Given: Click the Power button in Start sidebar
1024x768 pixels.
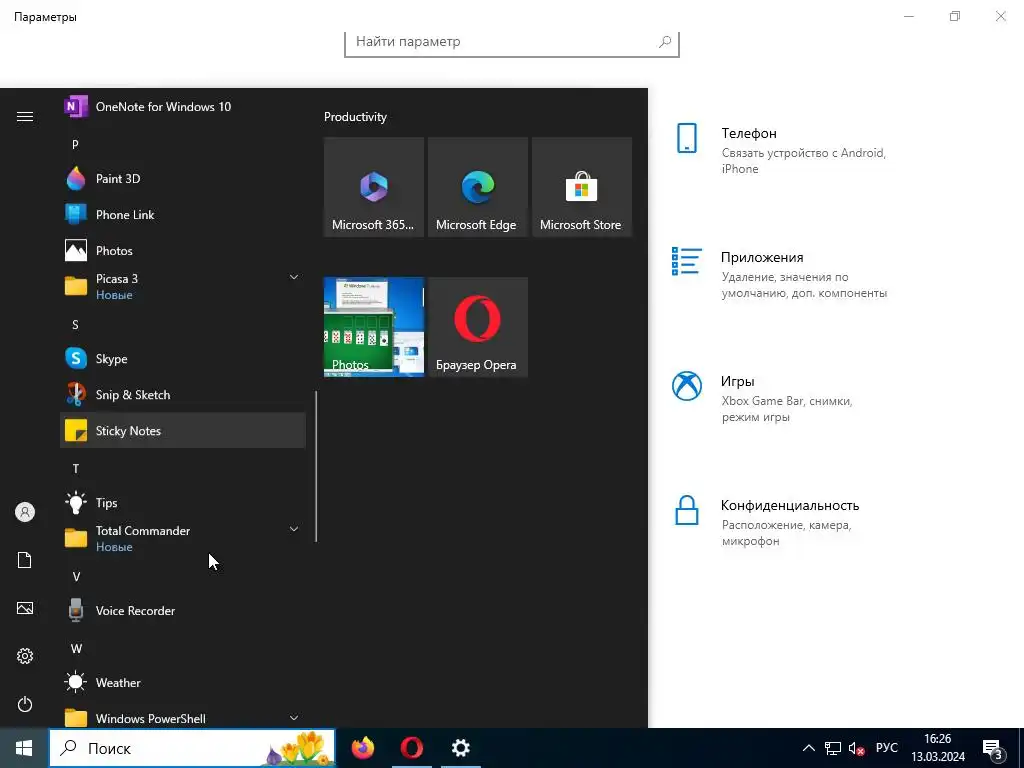Looking at the screenshot, I should tap(25, 704).
